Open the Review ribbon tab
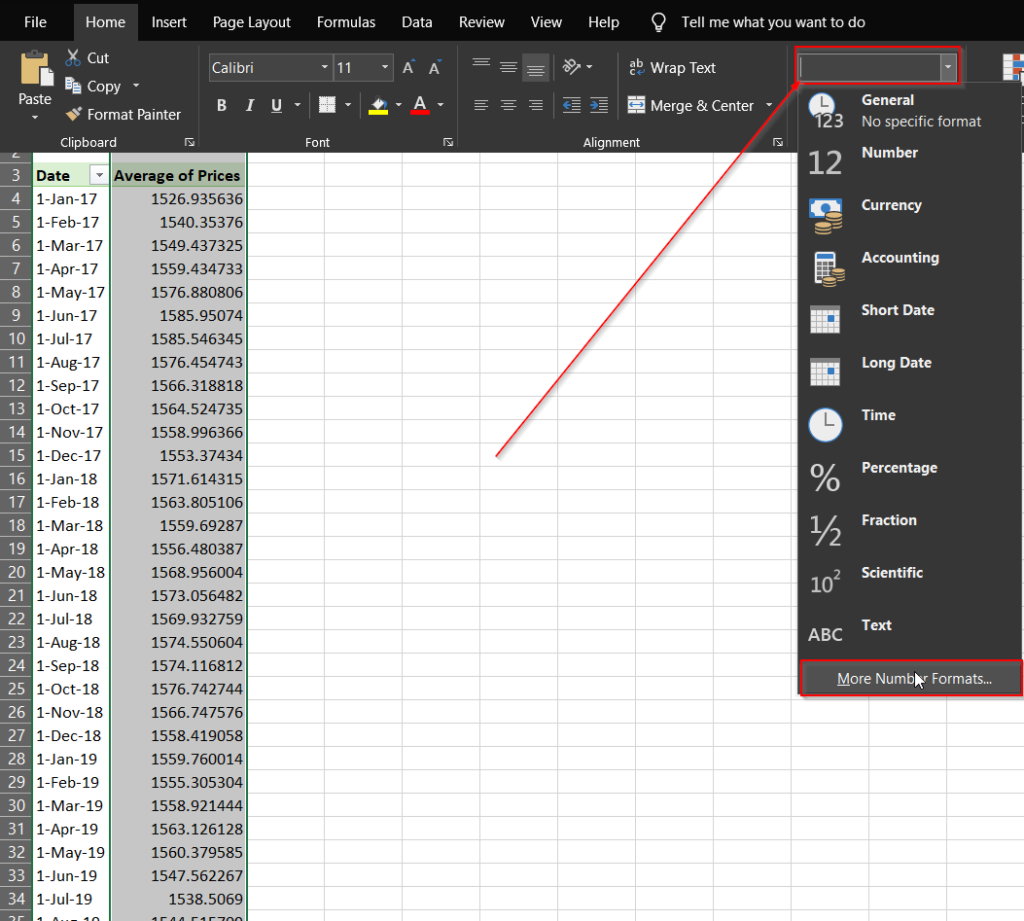1024x921 pixels. point(481,21)
